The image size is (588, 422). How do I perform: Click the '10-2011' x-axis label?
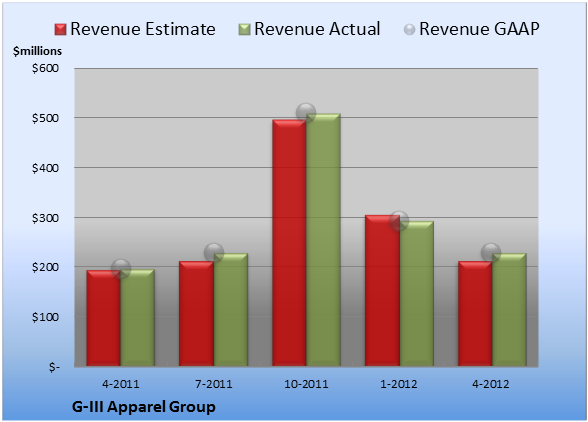306,384
